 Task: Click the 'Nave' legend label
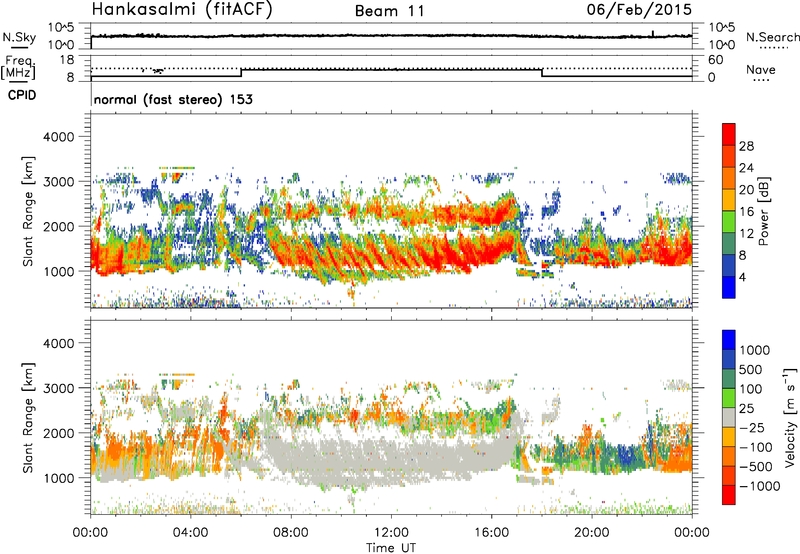click(761, 70)
